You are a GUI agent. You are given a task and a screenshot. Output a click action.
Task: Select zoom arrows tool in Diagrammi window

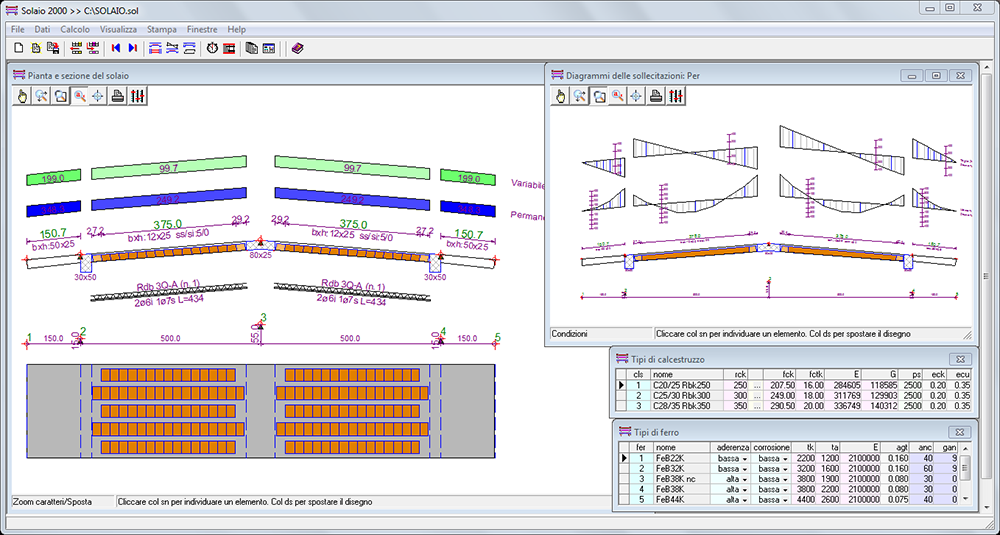pyautogui.click(x=580, y=96)
